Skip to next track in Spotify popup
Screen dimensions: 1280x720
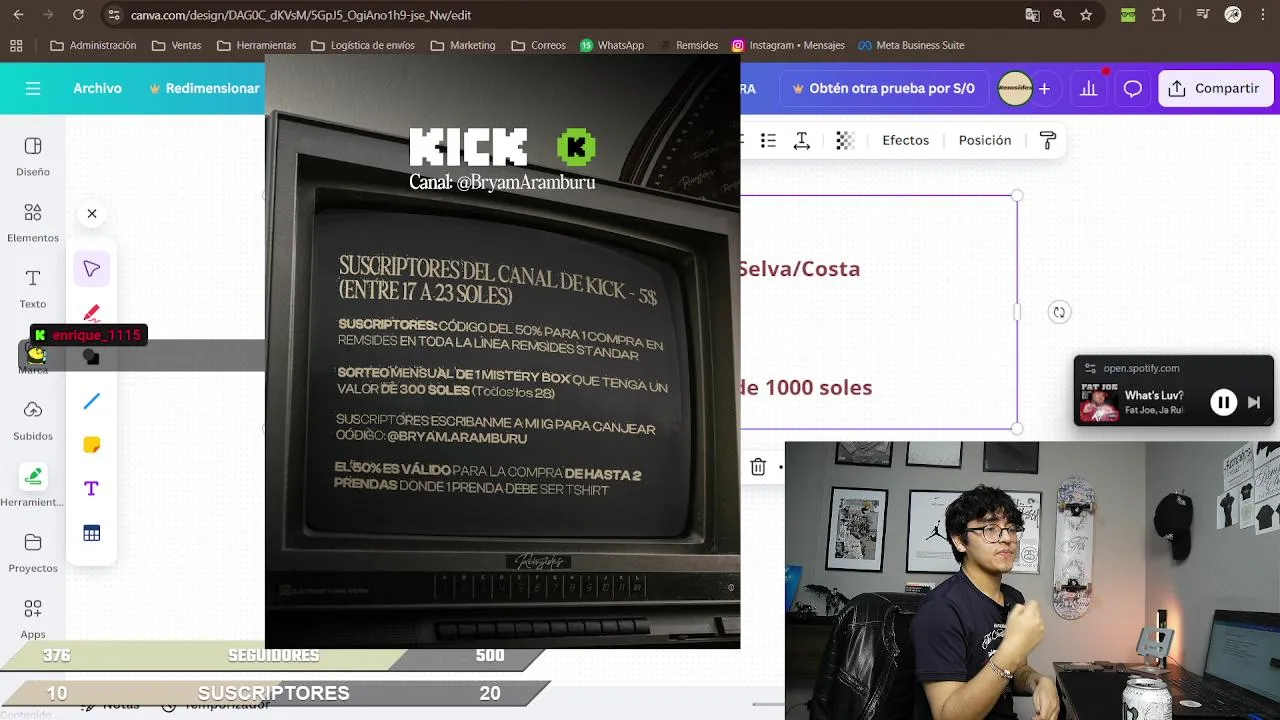coord(1254,402)
